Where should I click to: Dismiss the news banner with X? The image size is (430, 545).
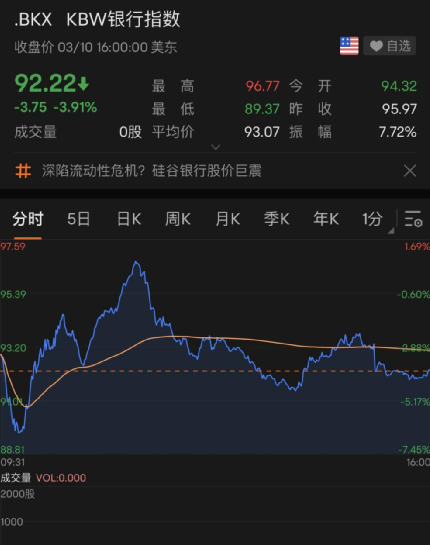pyautogui.click(x=410, y=171)
